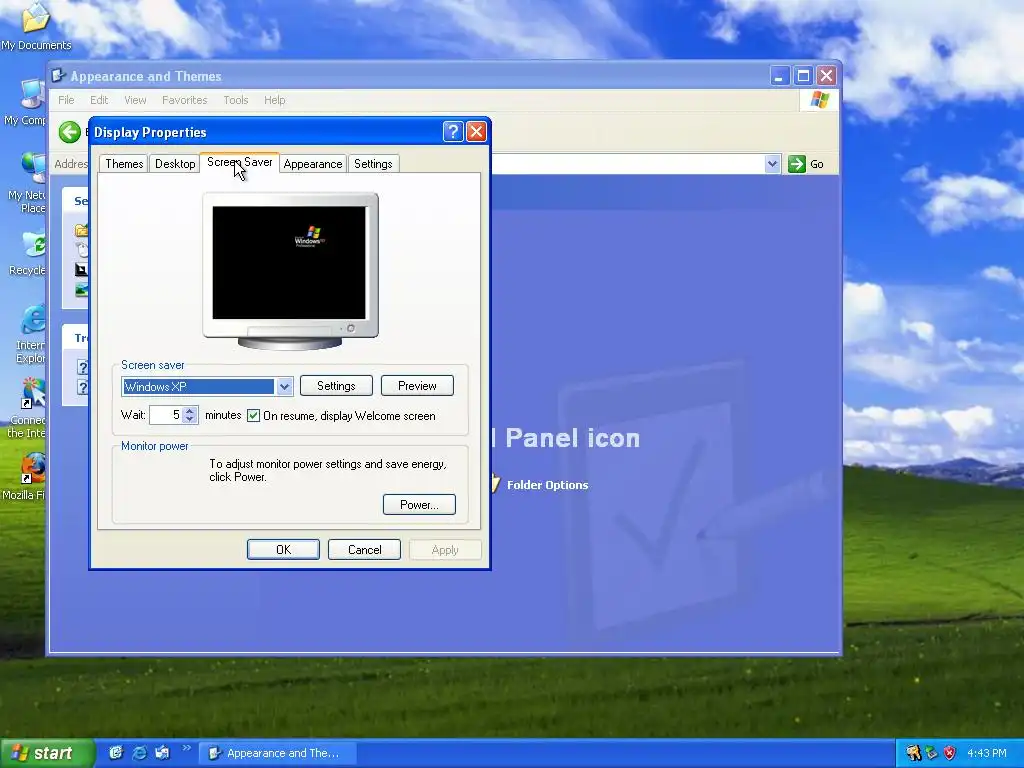Select the Mozilla Firefox desktop shortcut
Screen dimensions: 1024x768
[x=24, y=477]
